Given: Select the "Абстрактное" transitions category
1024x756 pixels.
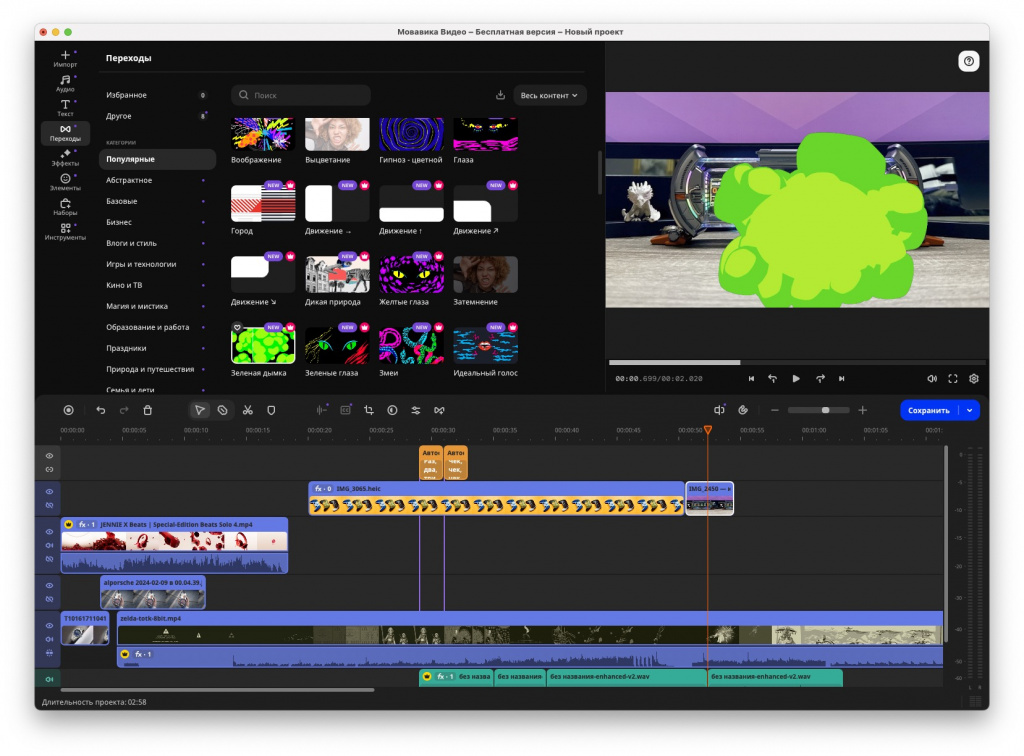Looking at the screenshot, I should pyautogui.click(x=129, y=180).
